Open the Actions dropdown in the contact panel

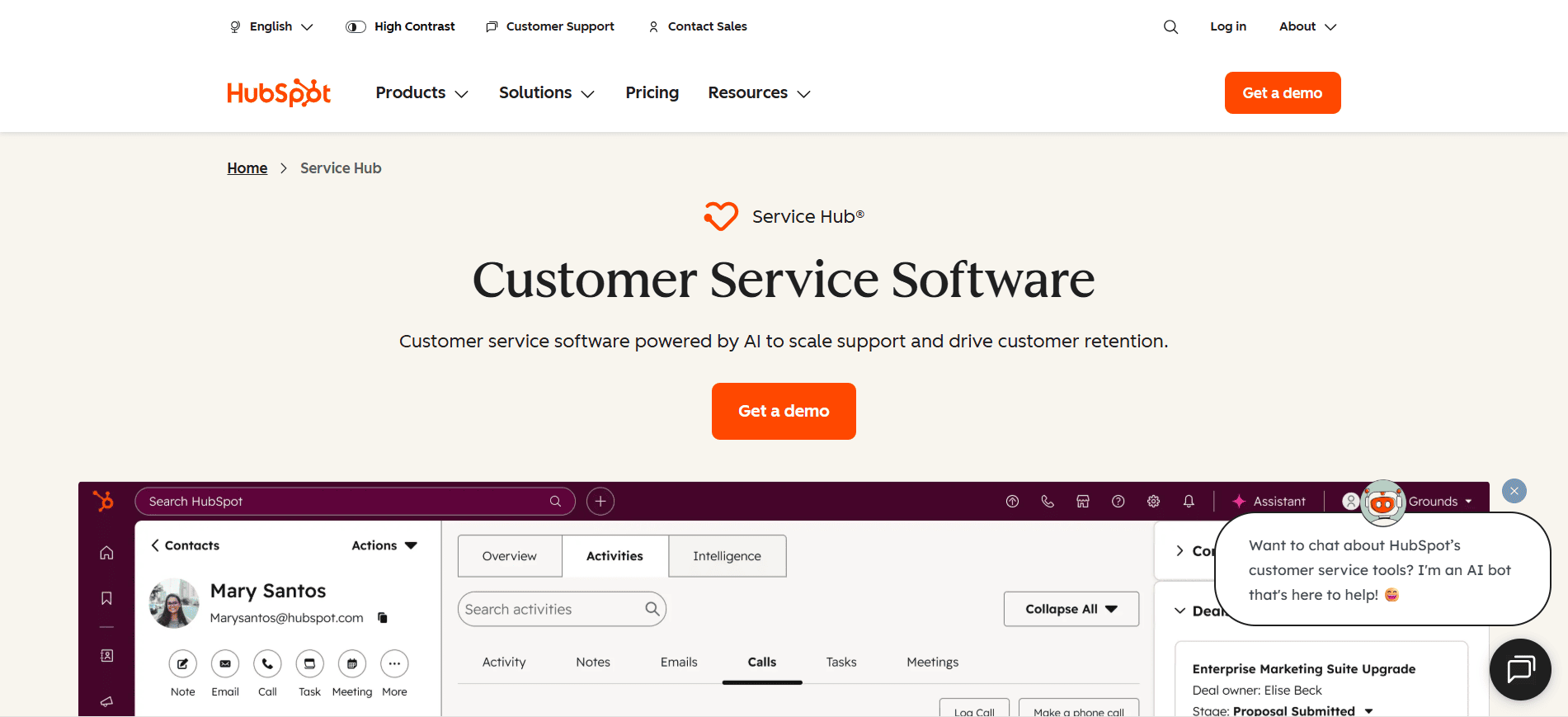tap(384, 545)
